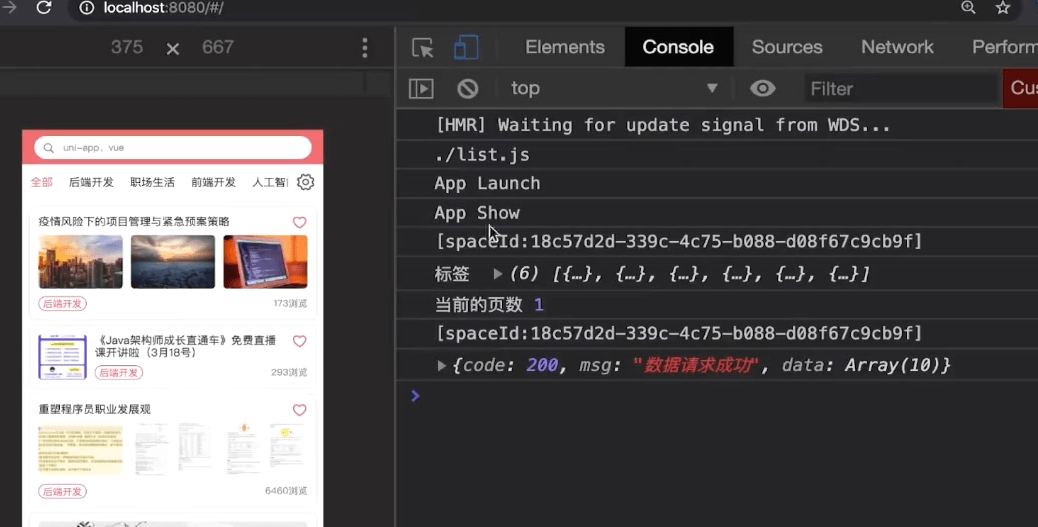Open the custom log levels dropdown

(x=1021, y=88)
